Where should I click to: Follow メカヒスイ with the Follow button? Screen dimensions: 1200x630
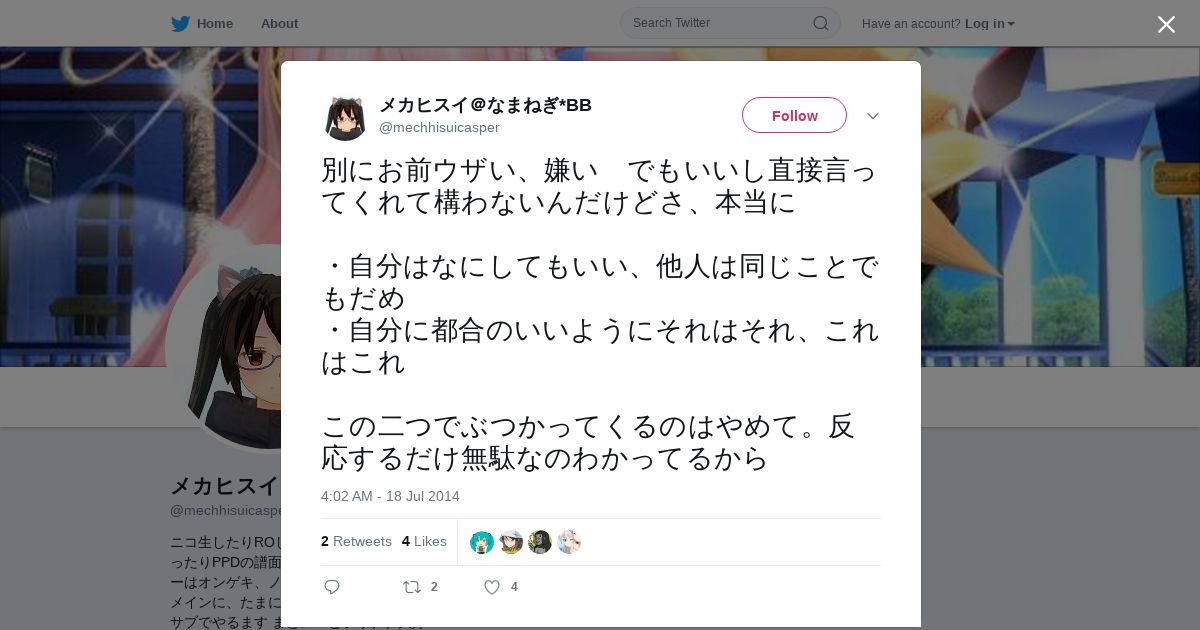pyautogui.click(x=794, y=115)
